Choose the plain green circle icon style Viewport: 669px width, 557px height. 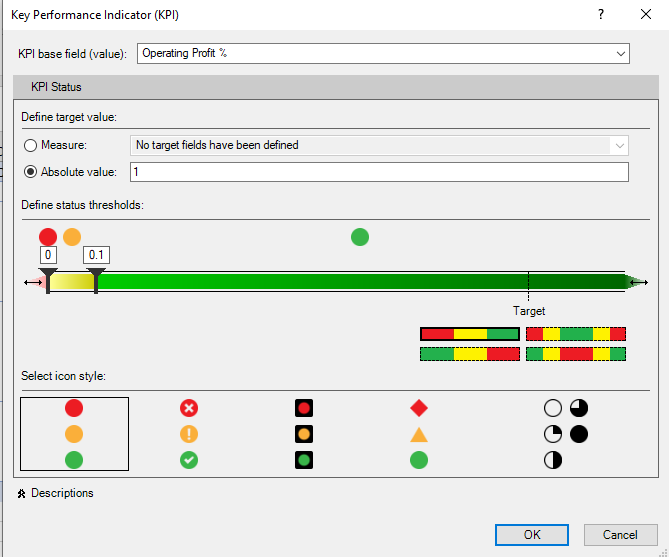[74, 460]
